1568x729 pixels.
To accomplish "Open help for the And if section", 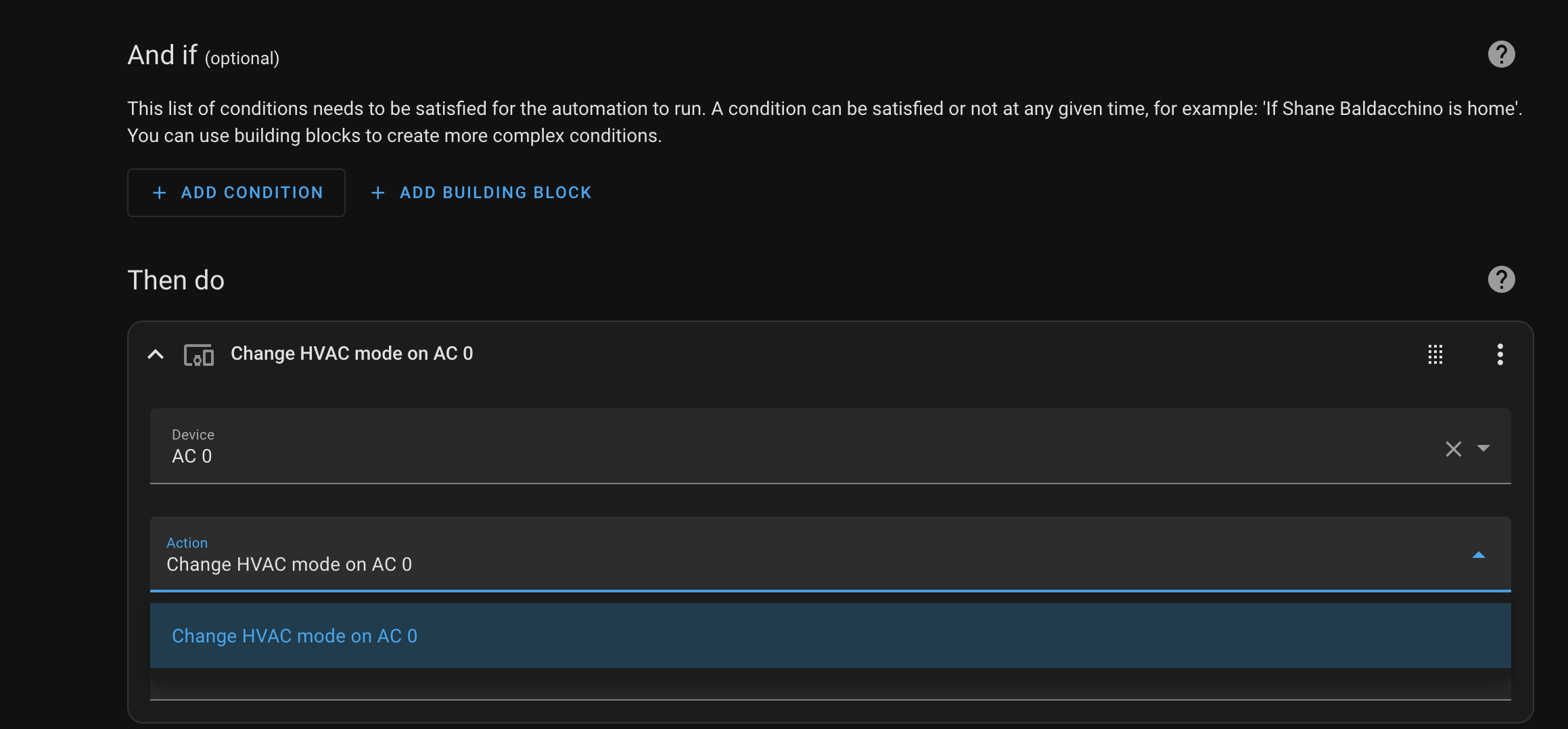I will click(1501, 55).
